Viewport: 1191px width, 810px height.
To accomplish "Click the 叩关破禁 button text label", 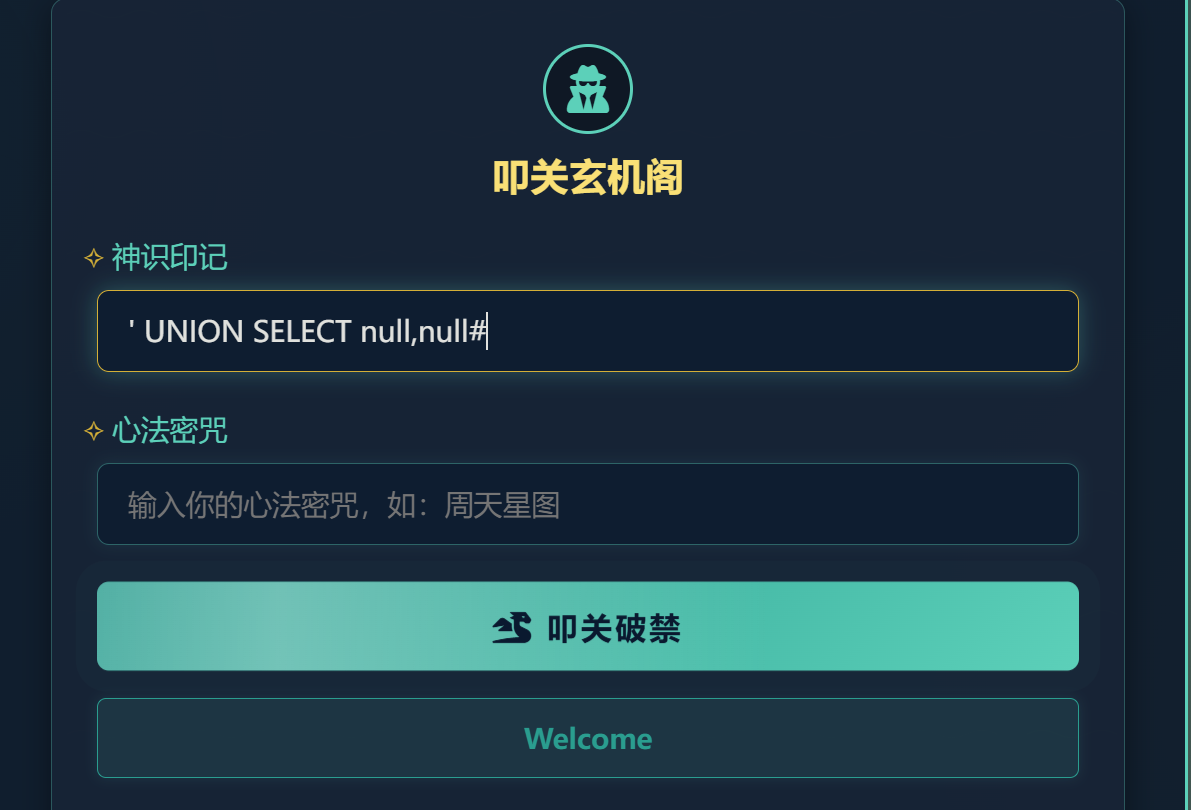I will click(614, 628).
